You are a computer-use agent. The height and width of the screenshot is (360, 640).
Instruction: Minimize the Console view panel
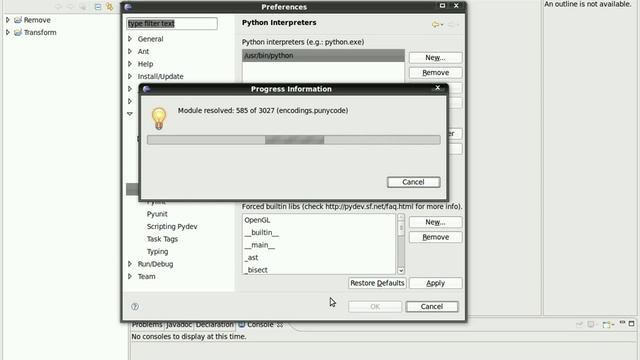[622, 323]
